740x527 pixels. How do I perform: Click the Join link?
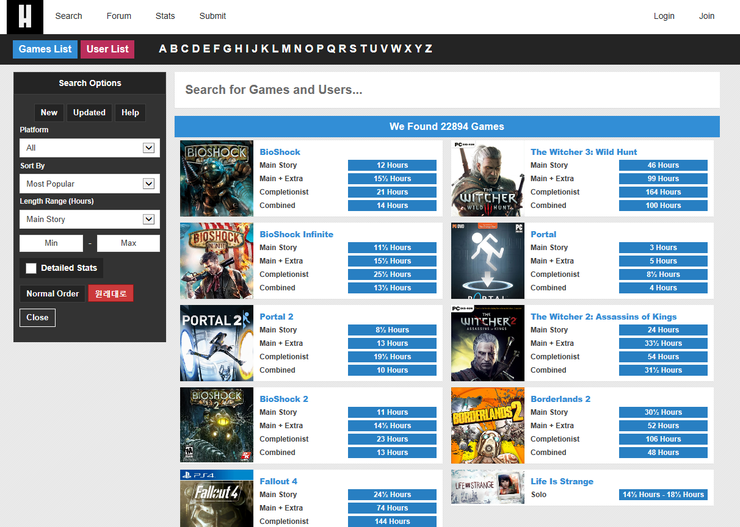(x=706, y=16)
